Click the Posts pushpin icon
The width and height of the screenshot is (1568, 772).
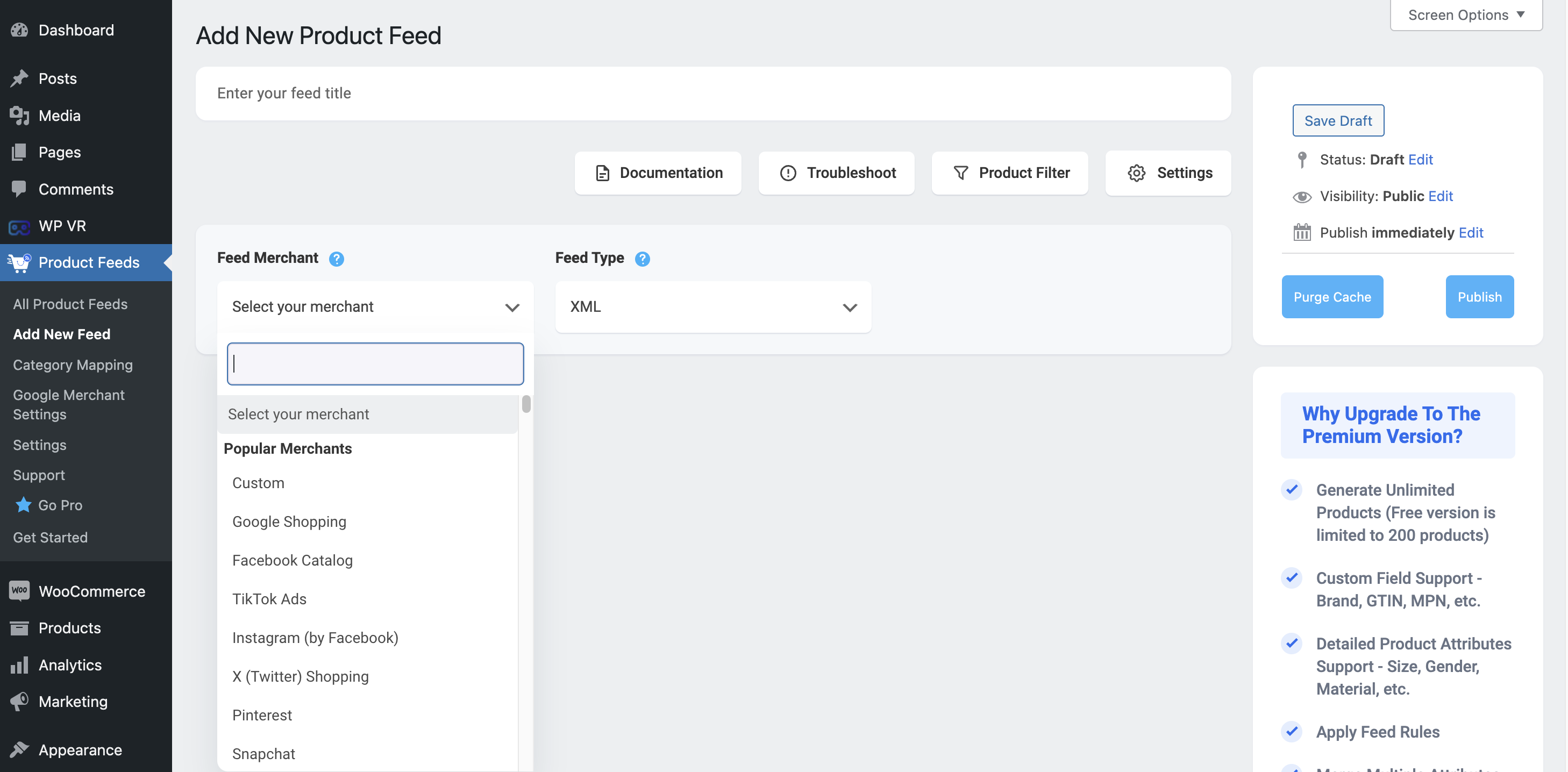click(19, 78)
